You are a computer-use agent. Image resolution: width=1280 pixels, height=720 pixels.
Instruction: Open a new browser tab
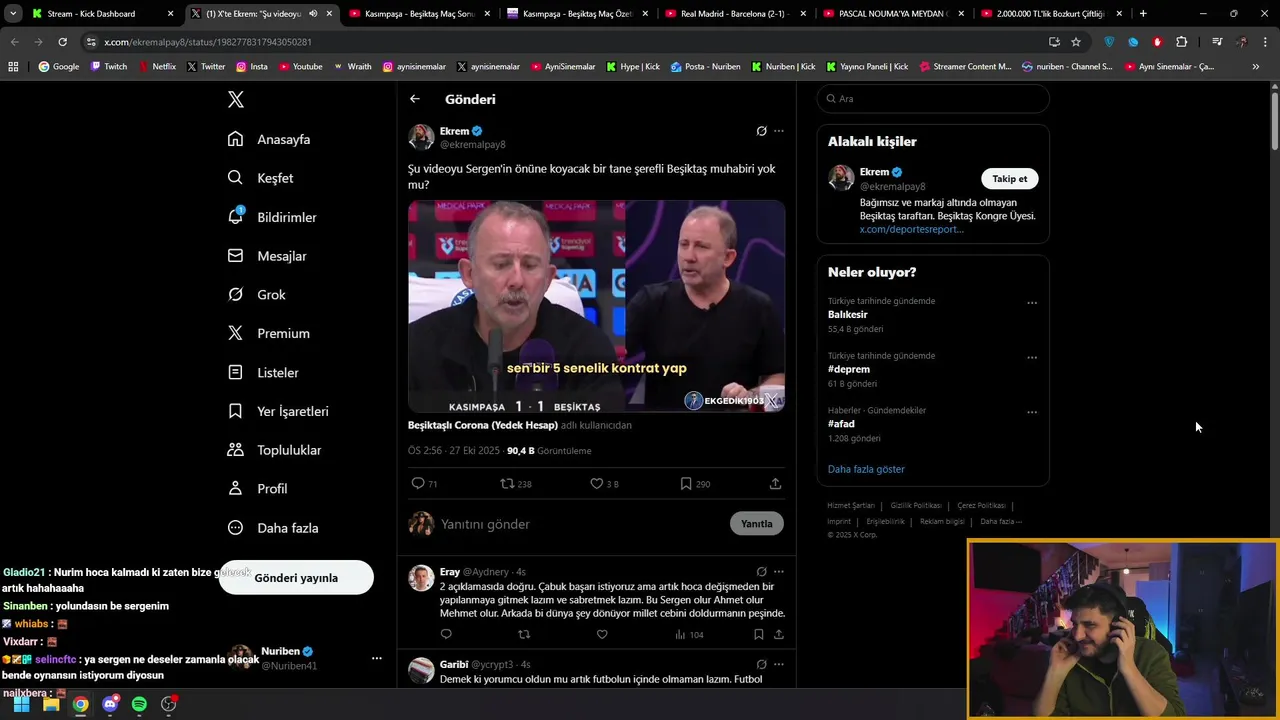click(x=1143, y=14)
